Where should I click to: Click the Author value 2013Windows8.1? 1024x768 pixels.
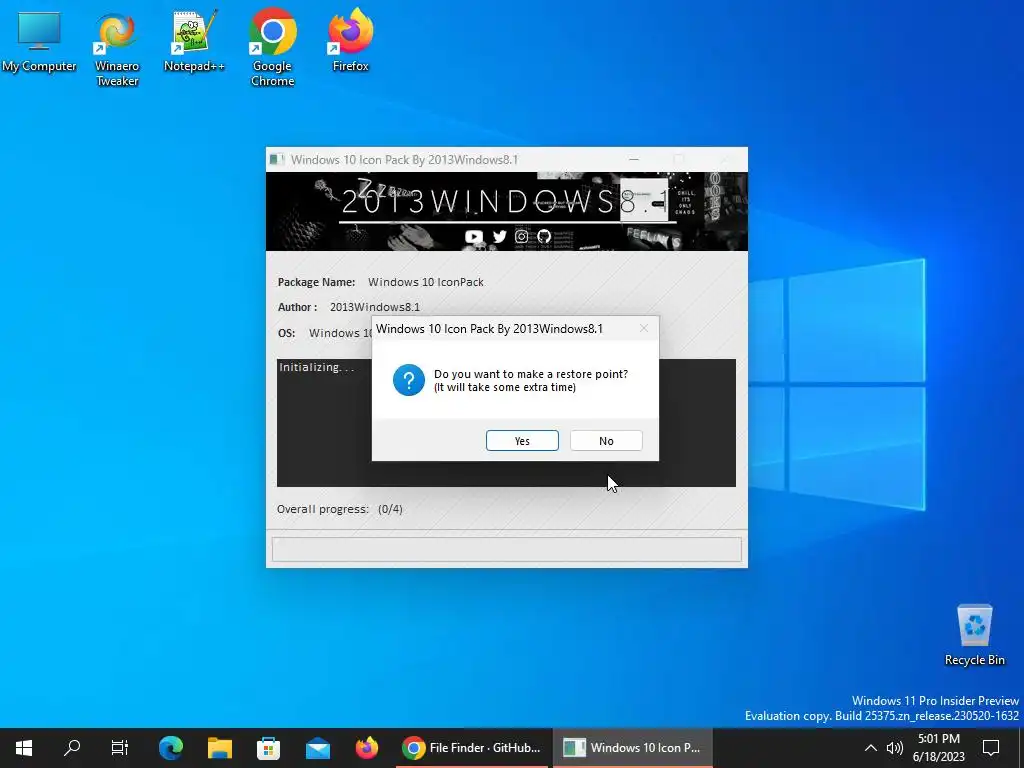[x=375, y=307]
